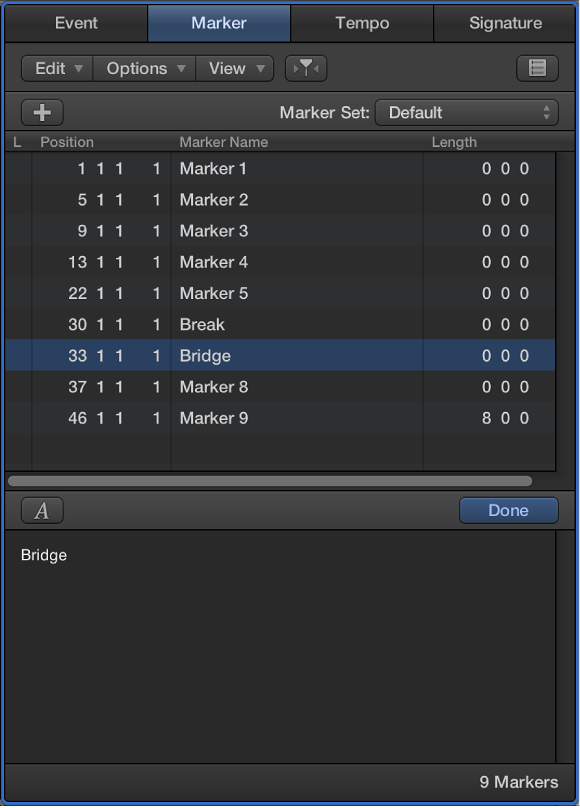Click the Done button
Viewport: 580px width, 808px height.
click(x=508, y=510)
